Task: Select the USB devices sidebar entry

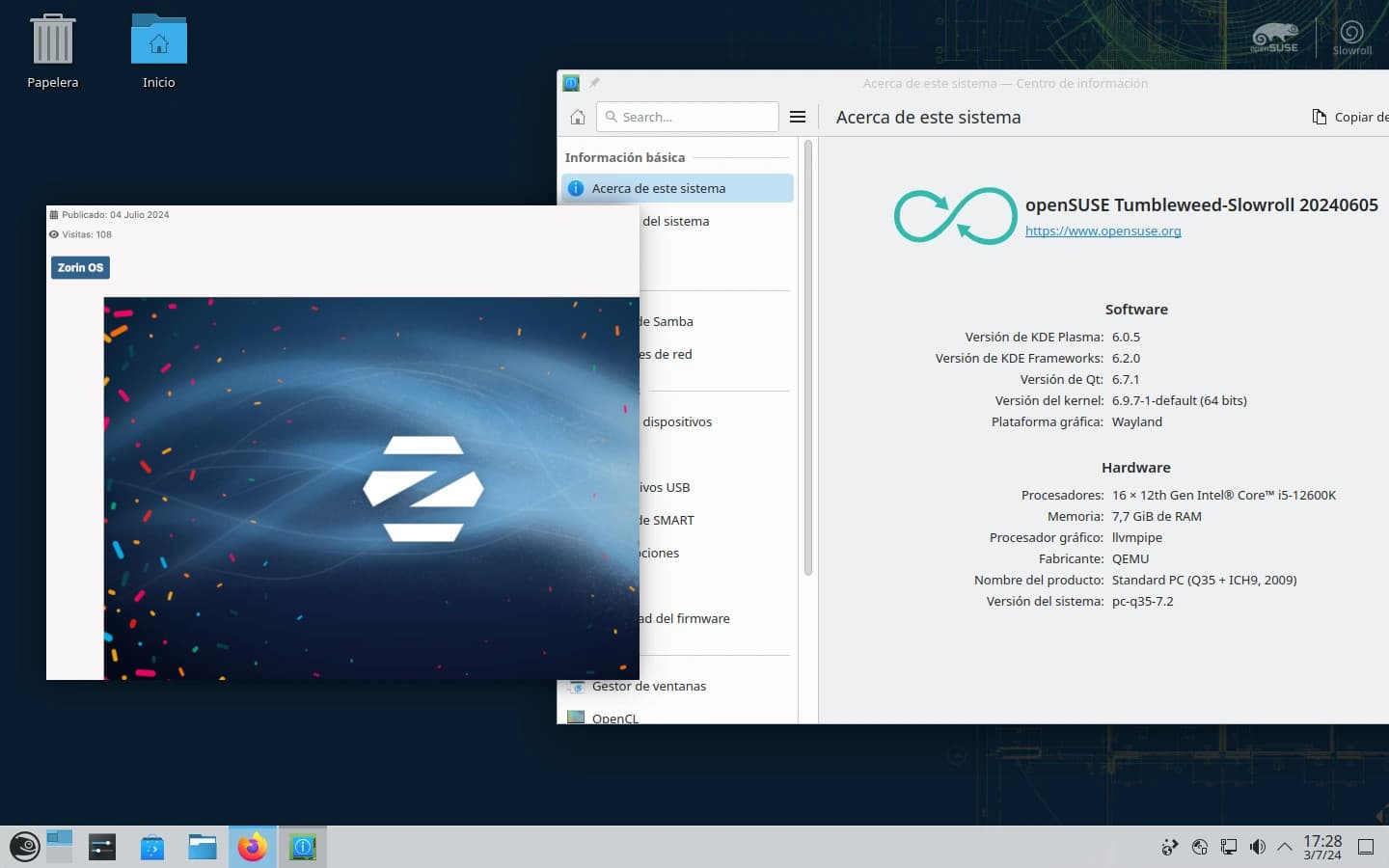Action: pyautogui.click(x=715, y=487)
